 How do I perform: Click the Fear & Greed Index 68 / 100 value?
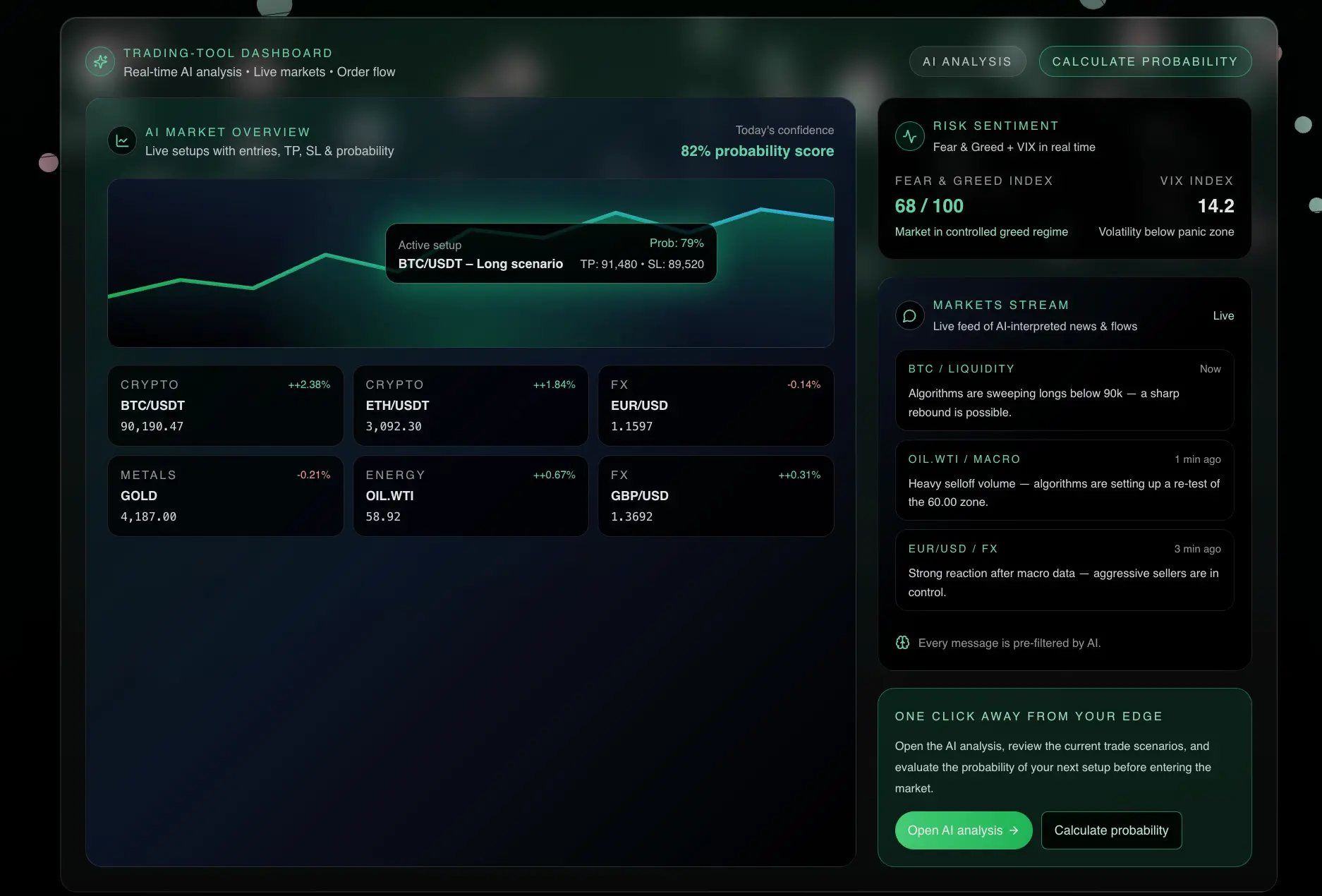[x=928, y=206]
